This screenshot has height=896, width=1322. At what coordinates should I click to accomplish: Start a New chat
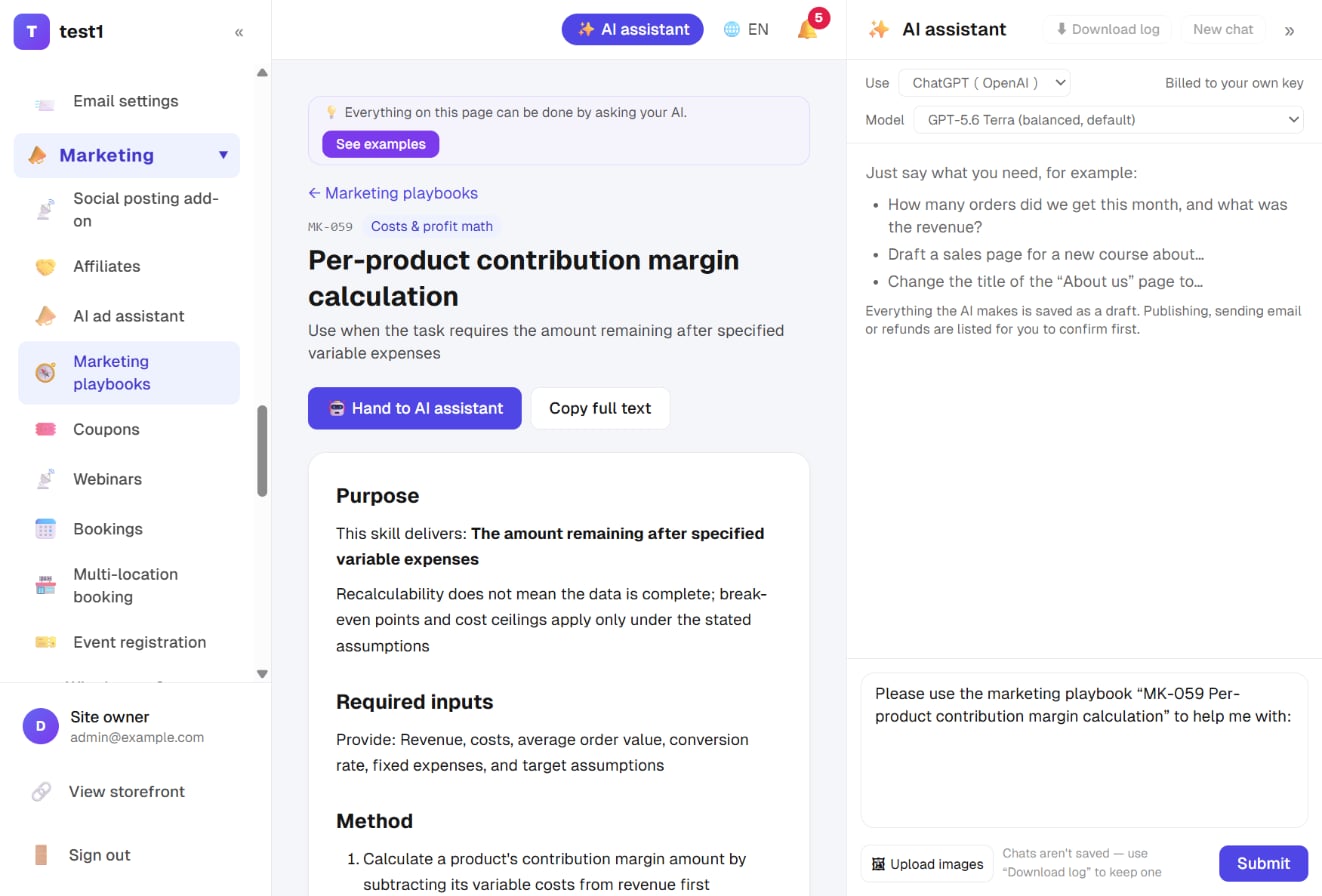pos(1223,29)
